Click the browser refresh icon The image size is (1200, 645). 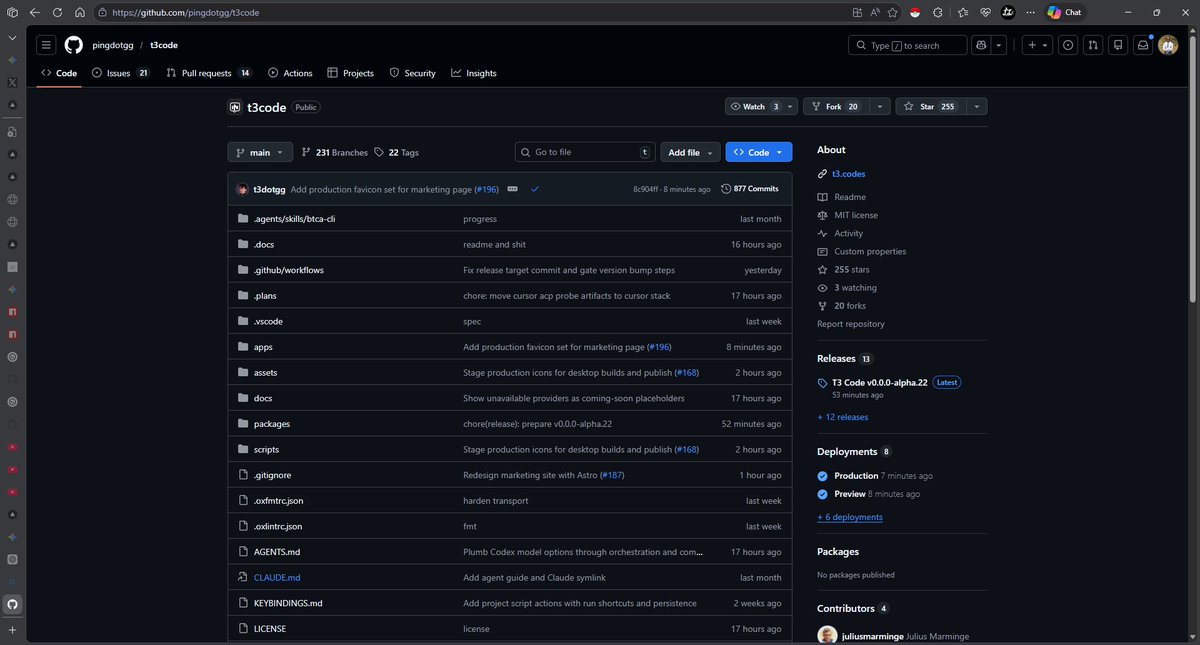tap(57, 12)
